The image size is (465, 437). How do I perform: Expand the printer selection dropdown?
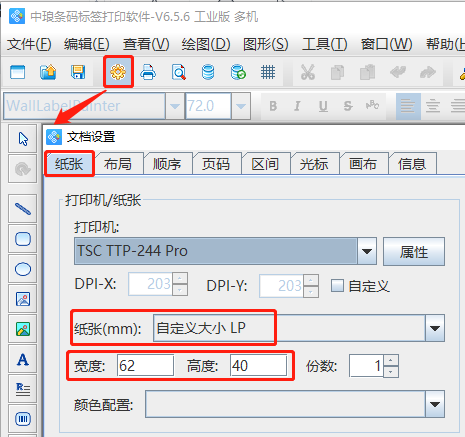[367, 251]
